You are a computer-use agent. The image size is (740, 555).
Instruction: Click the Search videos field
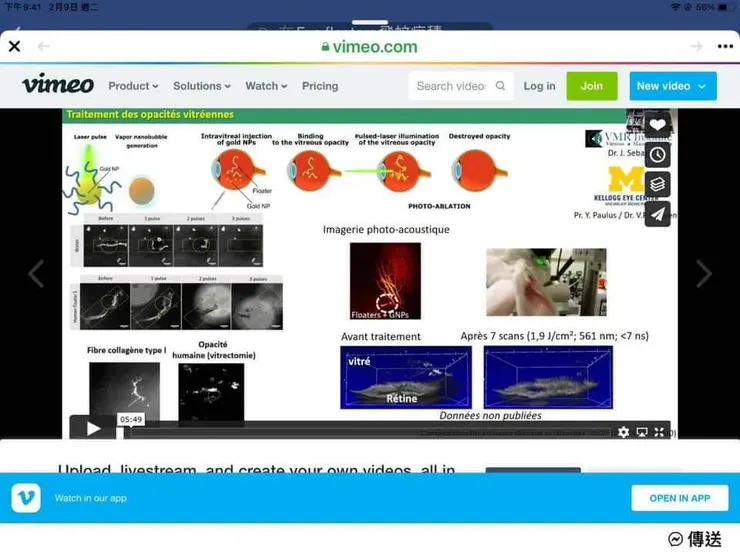461,86
